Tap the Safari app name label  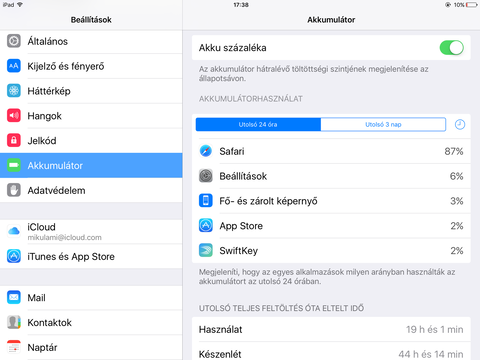232,151
